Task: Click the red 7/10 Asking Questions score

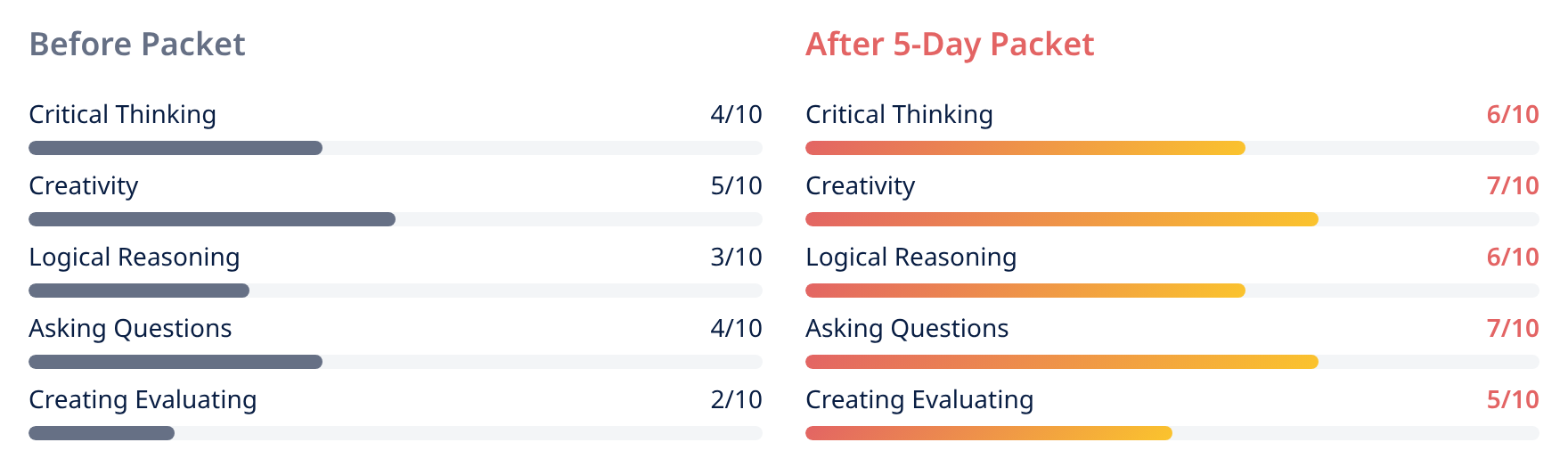Action: (1513, 328)
